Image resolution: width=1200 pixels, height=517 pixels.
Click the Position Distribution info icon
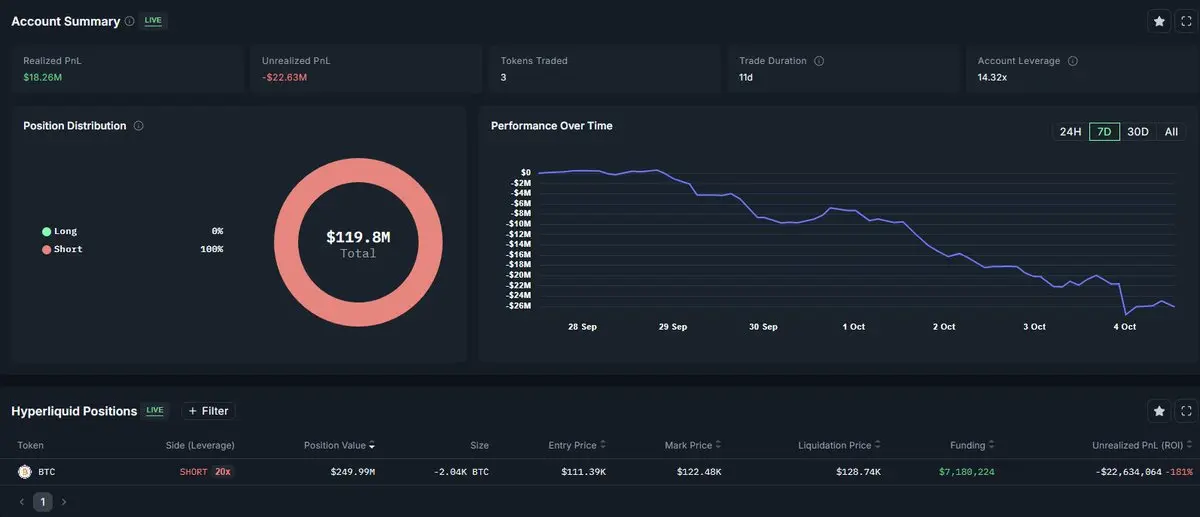coord(138,126)
